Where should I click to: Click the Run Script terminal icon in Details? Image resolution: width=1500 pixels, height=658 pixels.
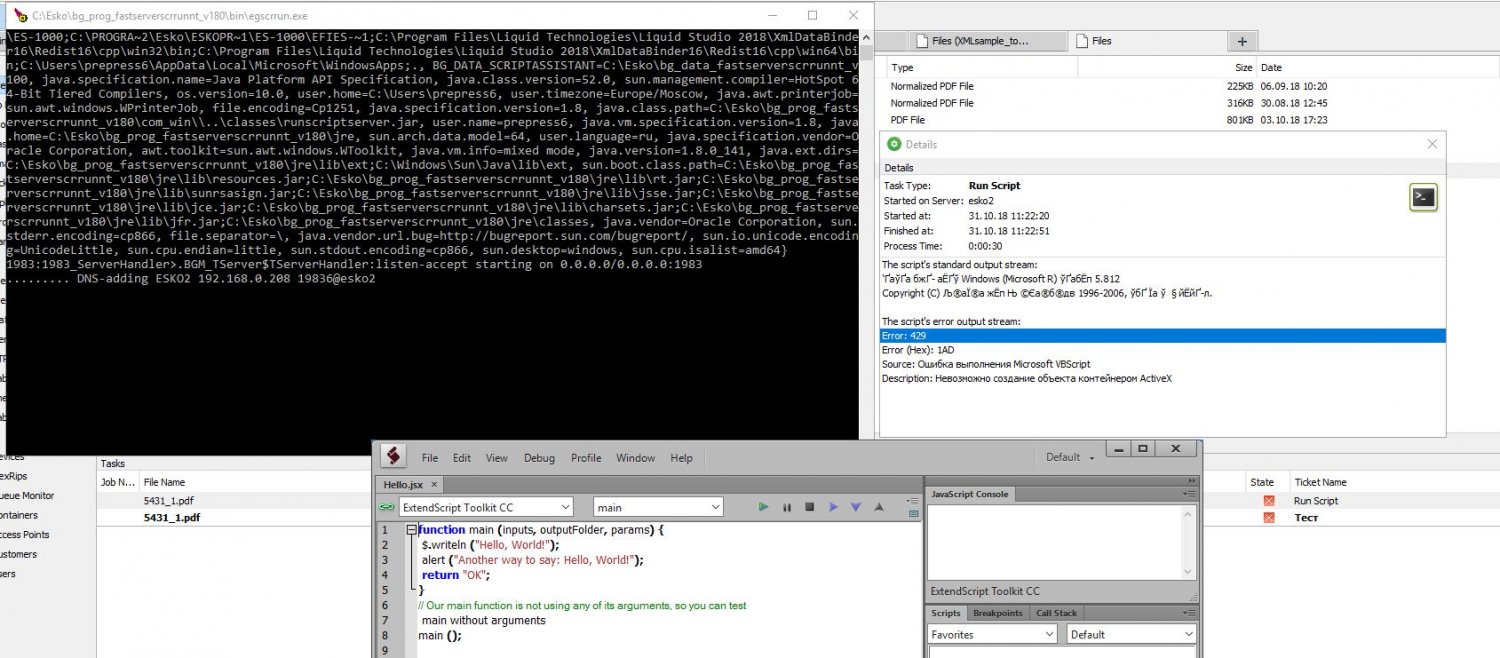point(1423,197)
